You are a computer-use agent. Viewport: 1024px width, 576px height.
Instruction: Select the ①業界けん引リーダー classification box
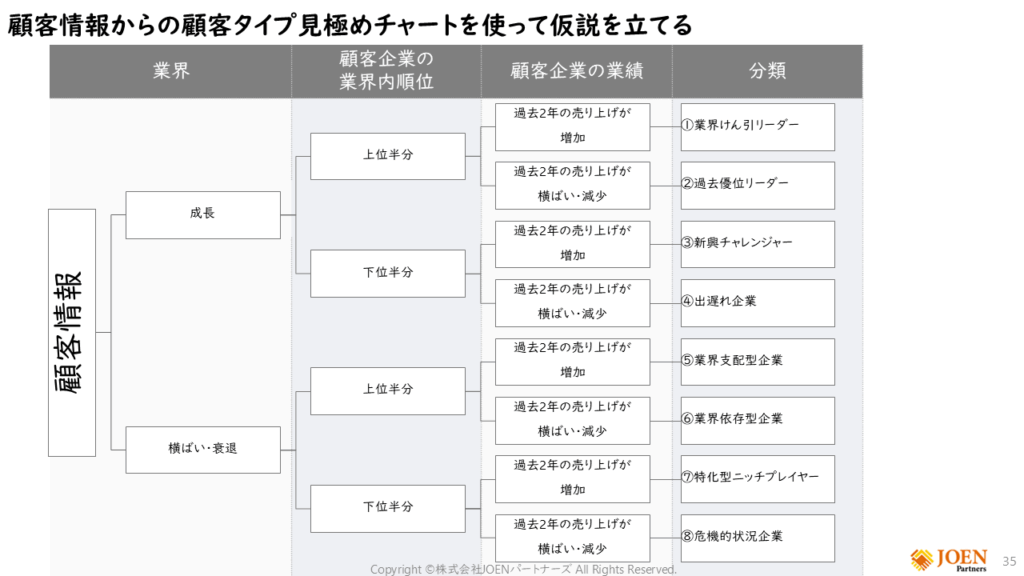coord(757,126)
